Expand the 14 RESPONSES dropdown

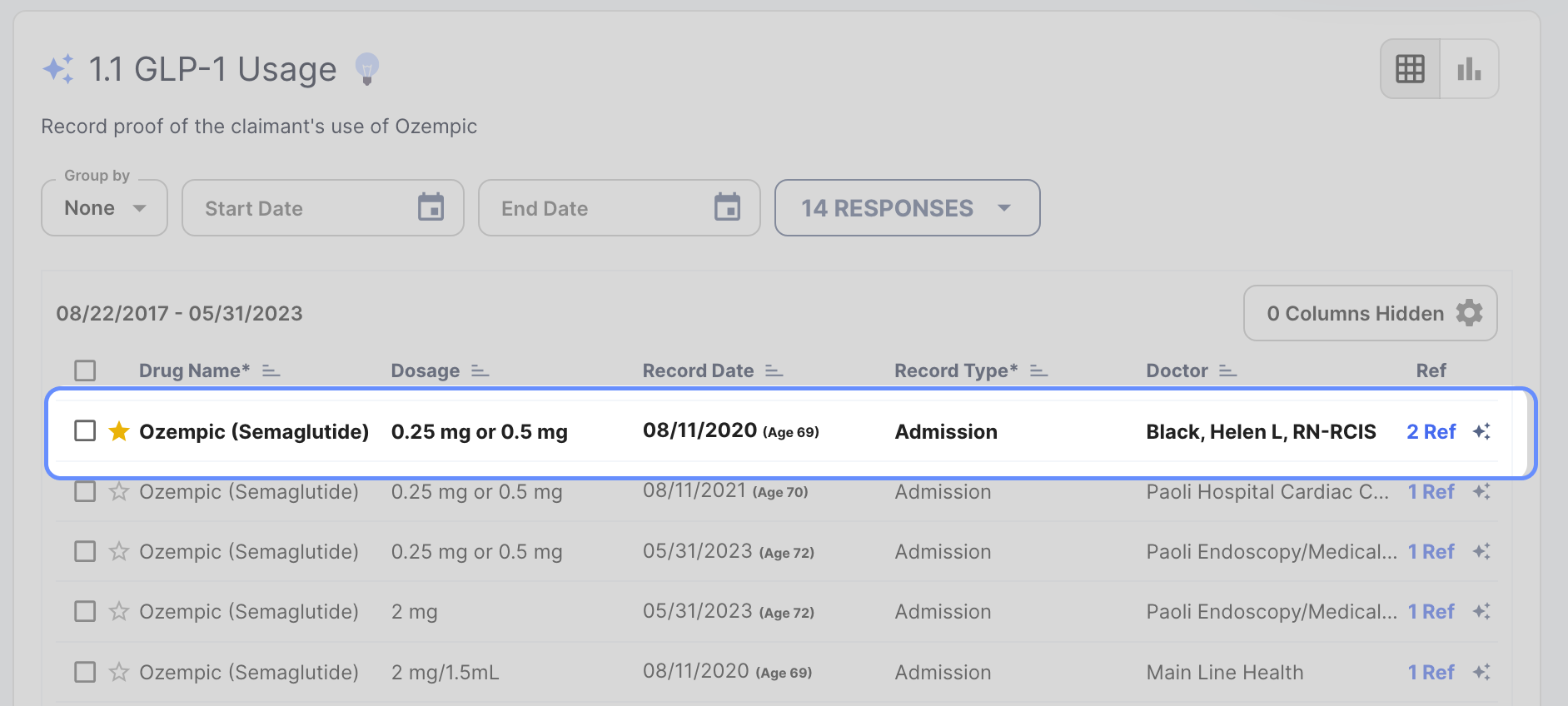point(907,207)
